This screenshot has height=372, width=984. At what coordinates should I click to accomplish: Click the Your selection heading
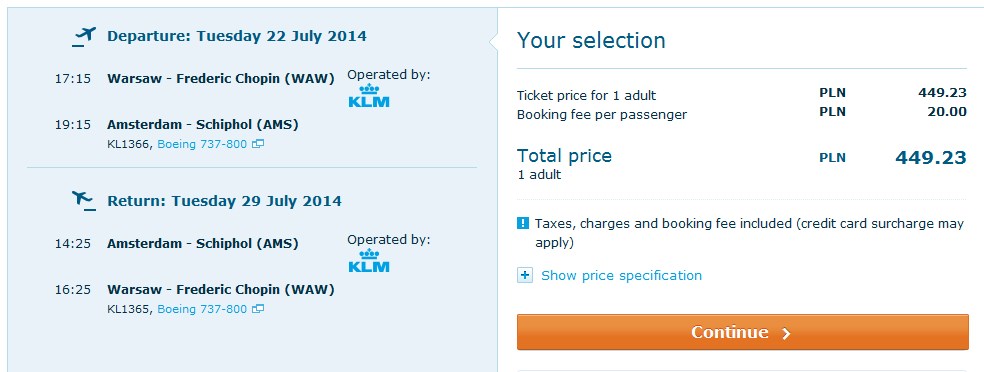pyautogui.click(x=591, y=41)
